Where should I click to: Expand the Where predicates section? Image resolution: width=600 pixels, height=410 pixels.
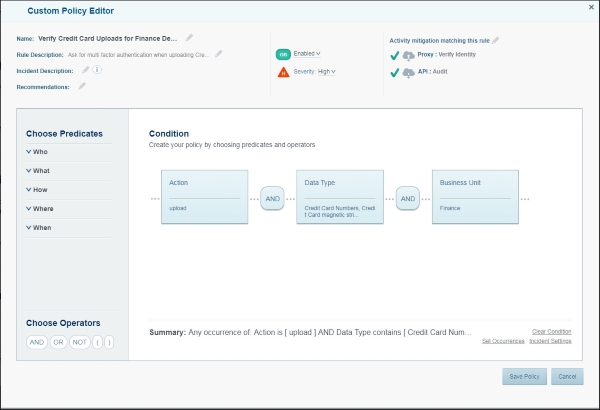(43, 208)
